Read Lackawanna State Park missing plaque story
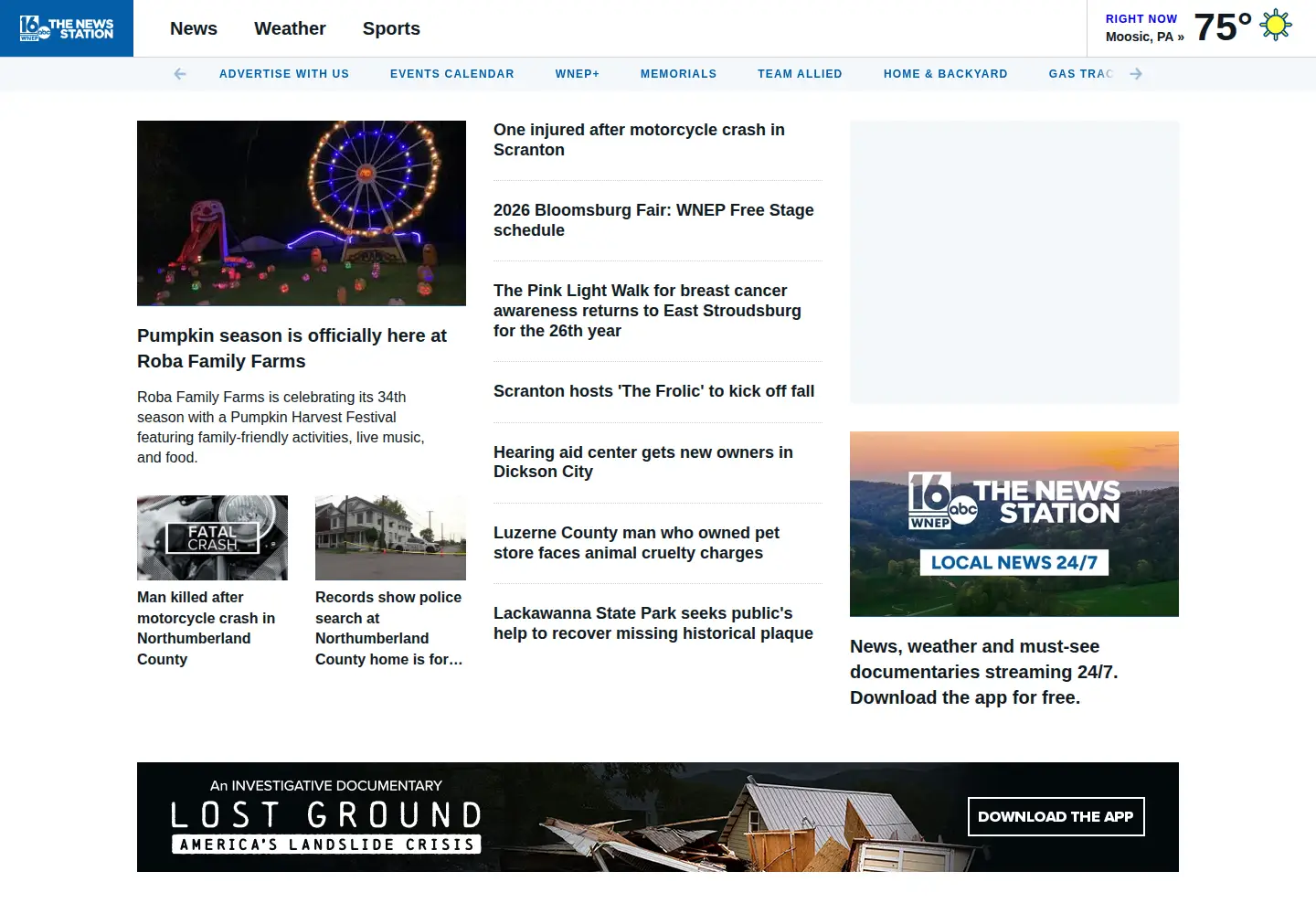 (653, 623)
